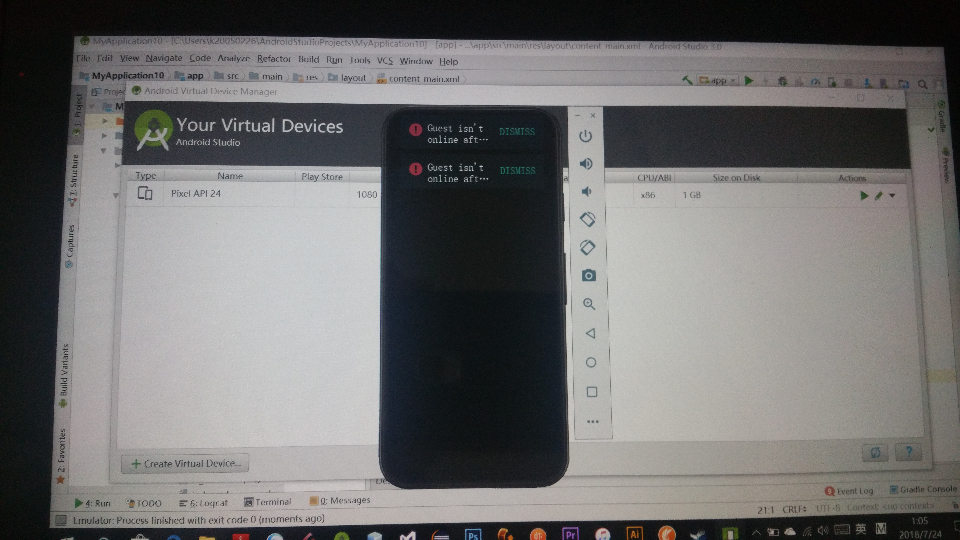Open the Analyze menu
Image resolution: width=960 pixels, height=540 pixels.
click(233, 59)
